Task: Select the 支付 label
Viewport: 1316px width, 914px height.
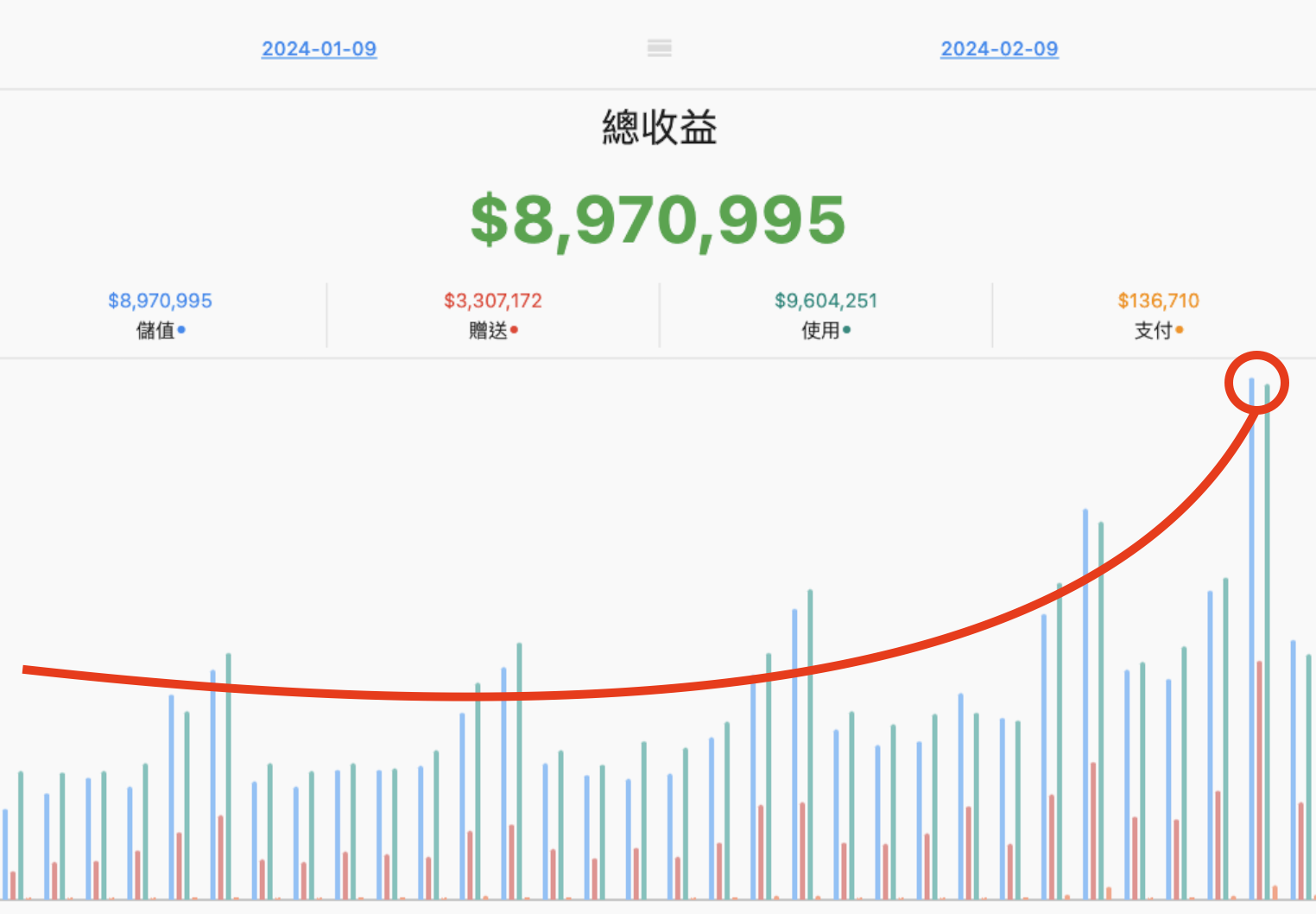Action: (1153, 330)
